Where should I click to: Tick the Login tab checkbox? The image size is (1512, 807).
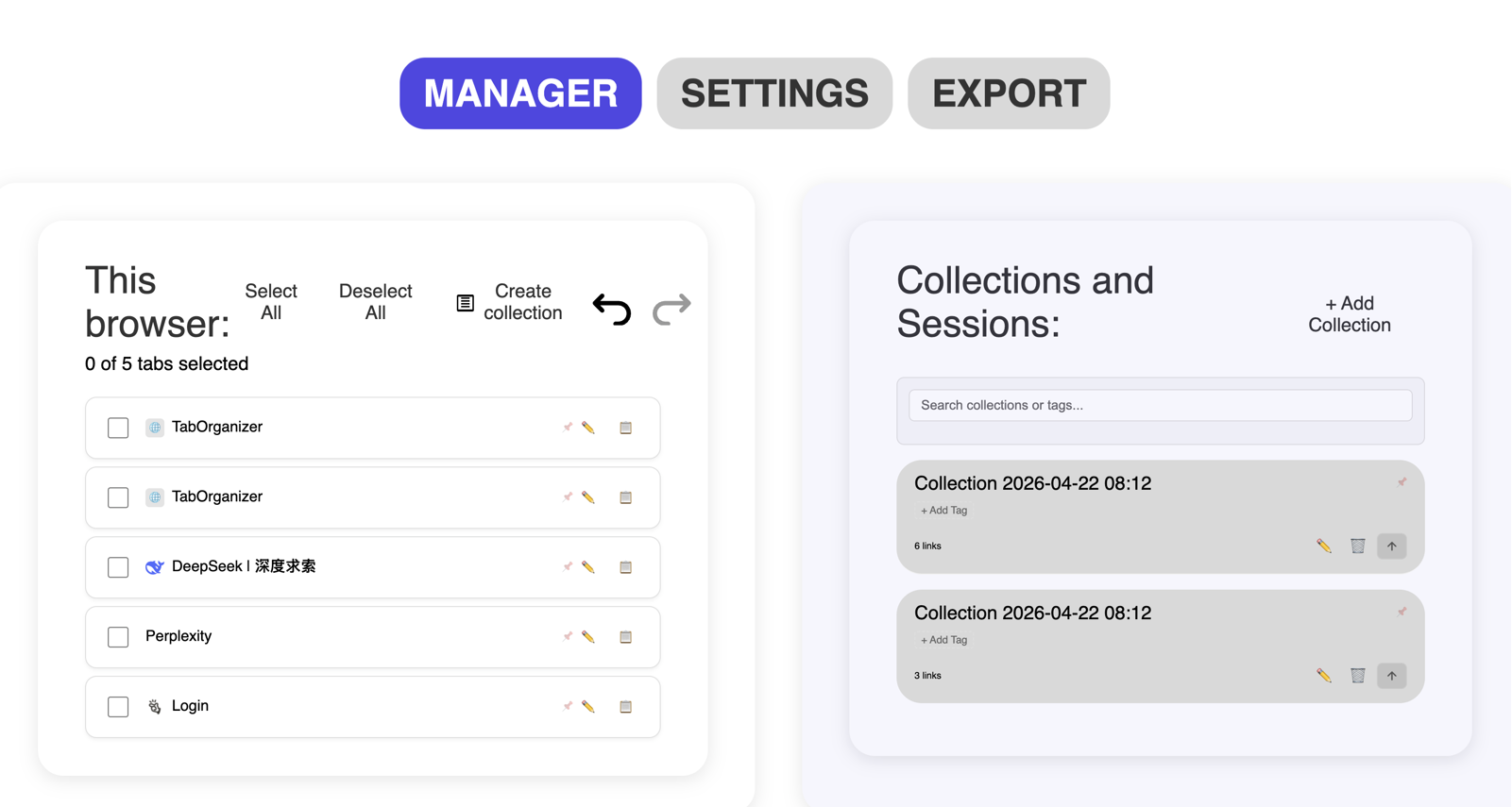click(118, 707)
